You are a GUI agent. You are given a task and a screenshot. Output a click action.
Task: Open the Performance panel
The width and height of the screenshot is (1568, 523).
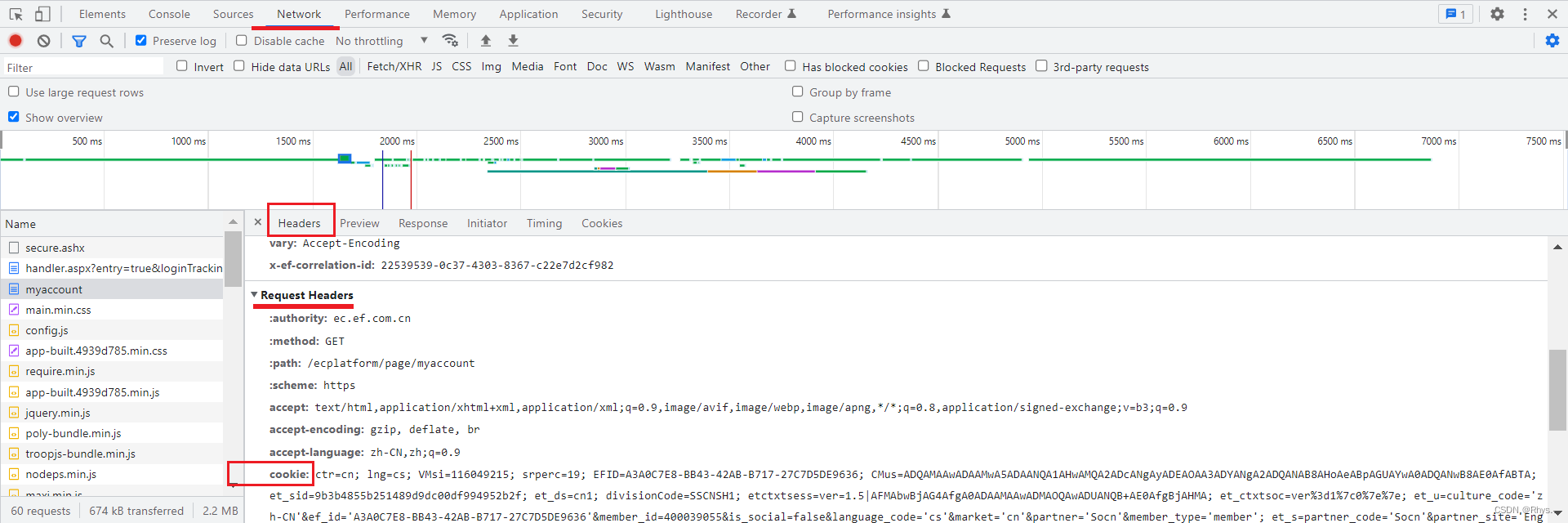point(377,14)
